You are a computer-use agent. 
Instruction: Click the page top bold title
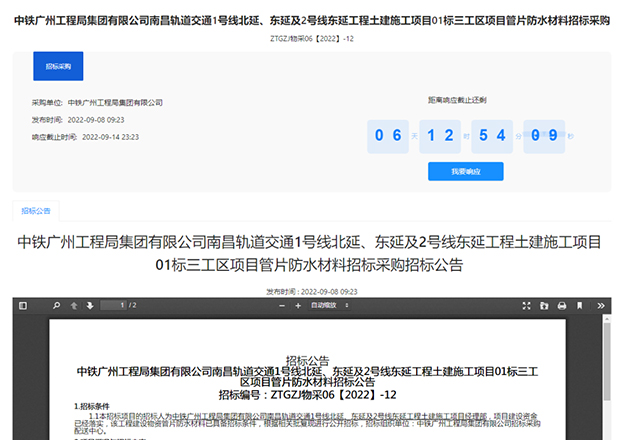(x=312, y=20)
